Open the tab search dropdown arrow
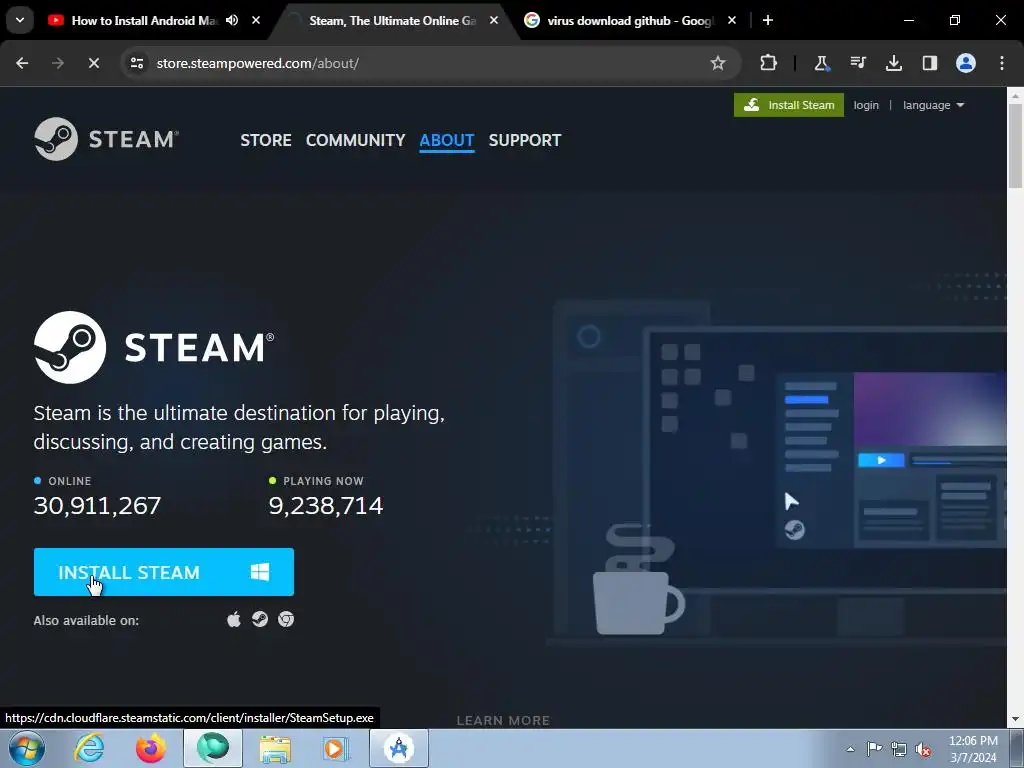Viewport: 1024px width, 768px height. pos(20,20)
